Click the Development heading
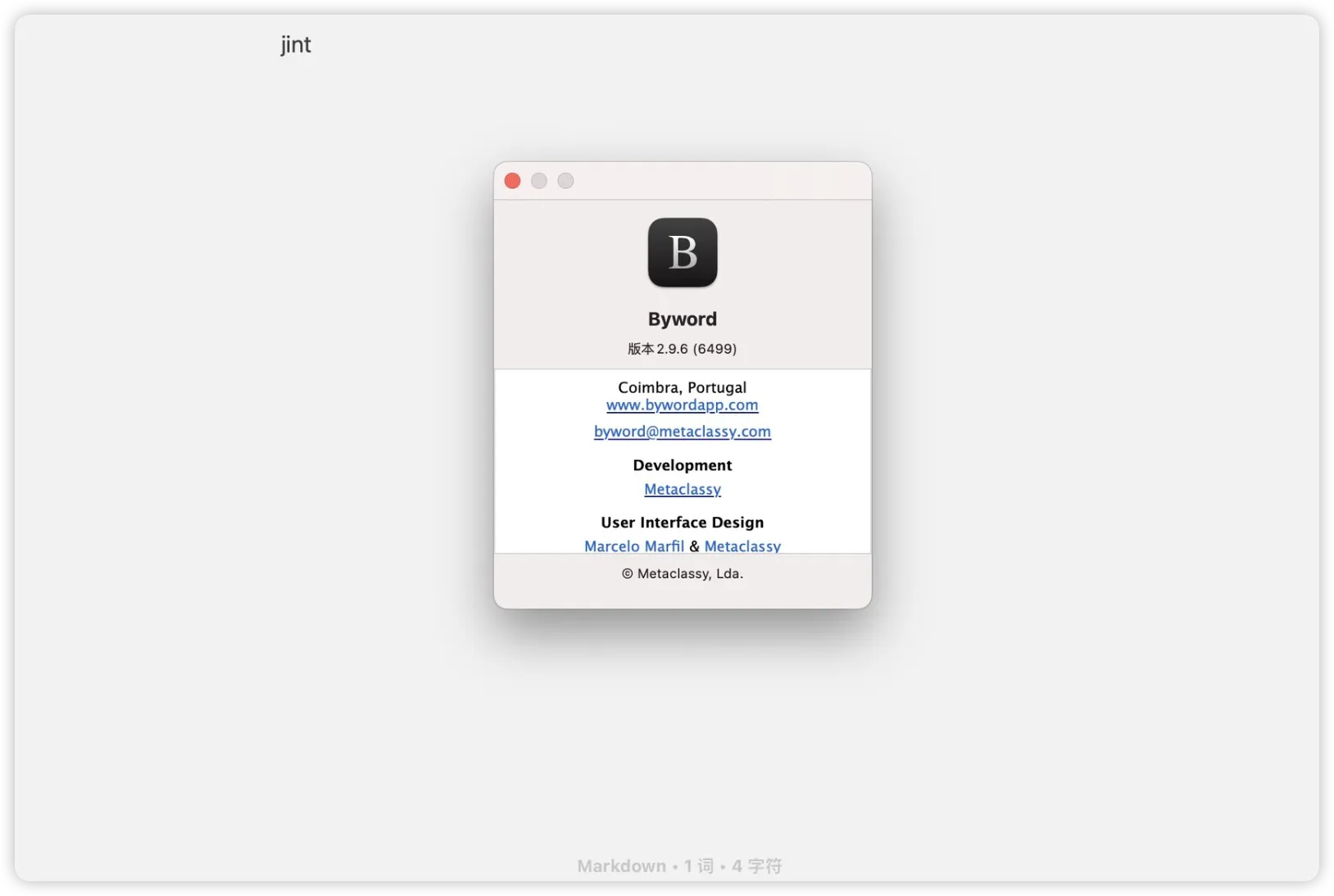1334x896 pixels. (x=683, y=465)
